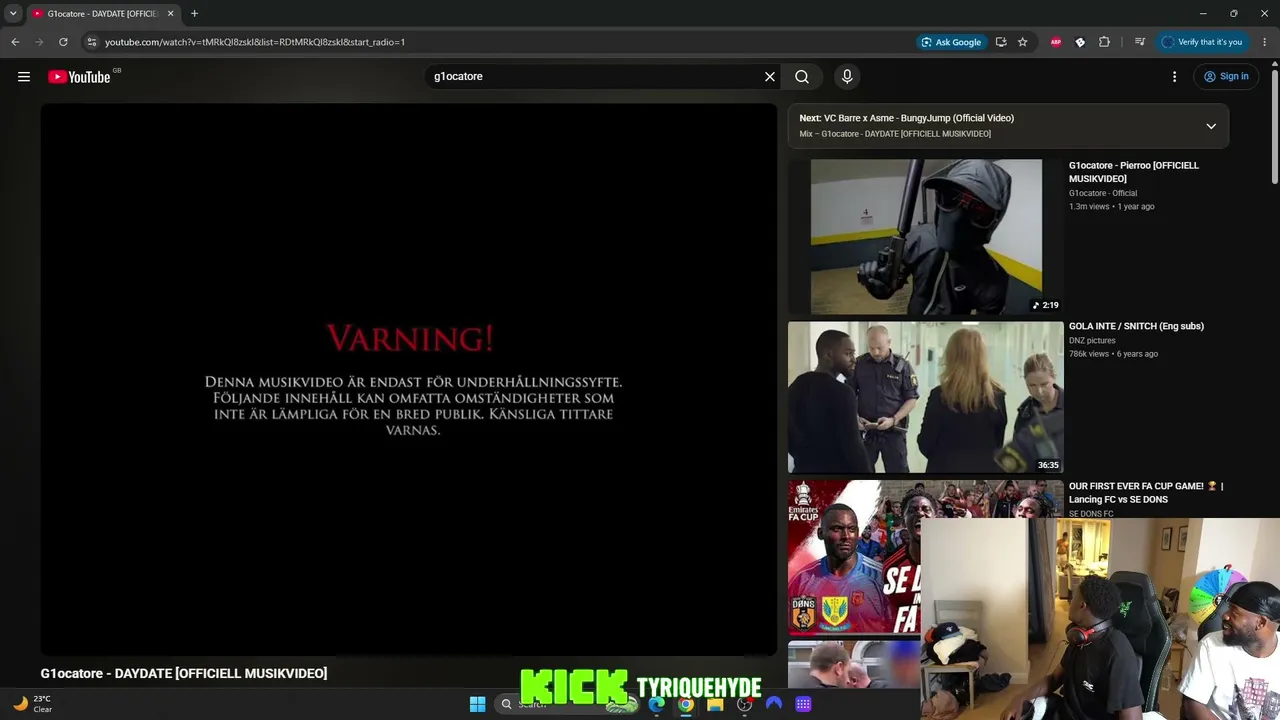Viewport: 1280px width, 720px height.
Task: Open a new browser tab
Action: (x=194, y=14)
